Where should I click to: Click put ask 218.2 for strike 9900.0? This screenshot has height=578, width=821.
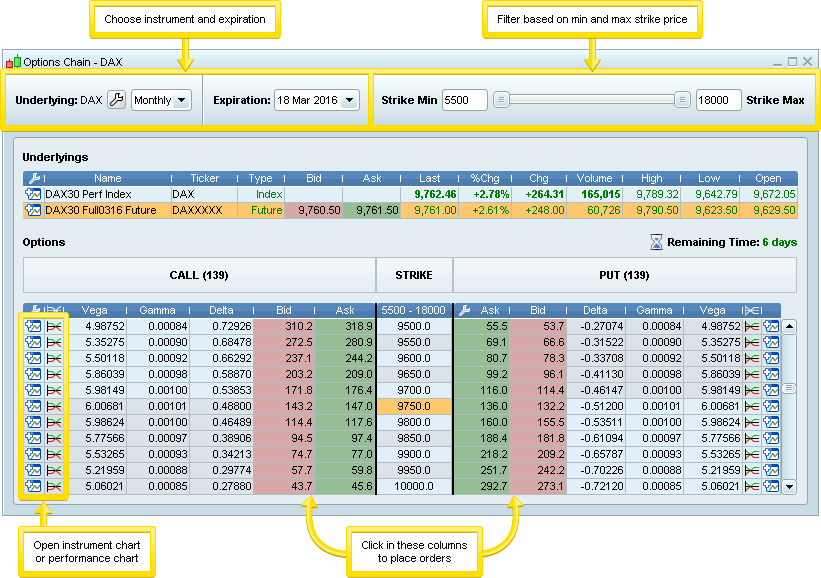click(x=482, y=454)
